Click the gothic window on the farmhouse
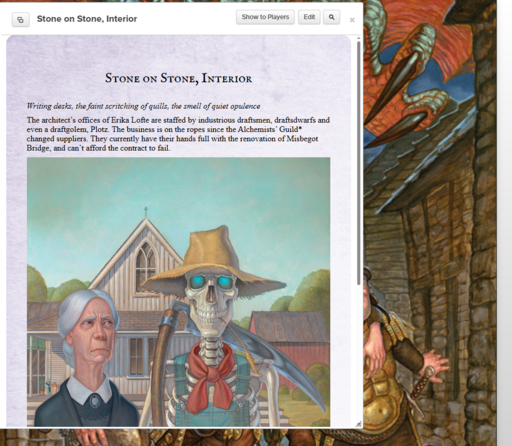This screenshot has height=446, width=512. pos(146,267)
